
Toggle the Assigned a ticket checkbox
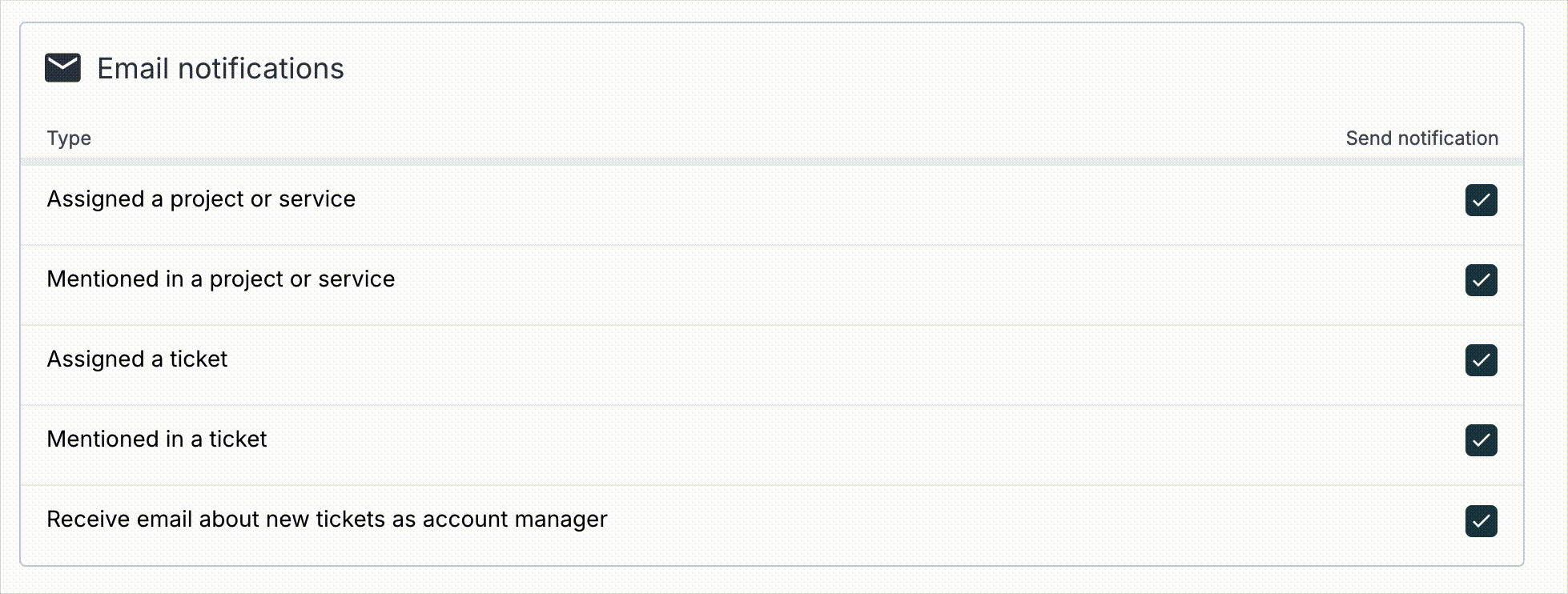(x=1481, y=360)
